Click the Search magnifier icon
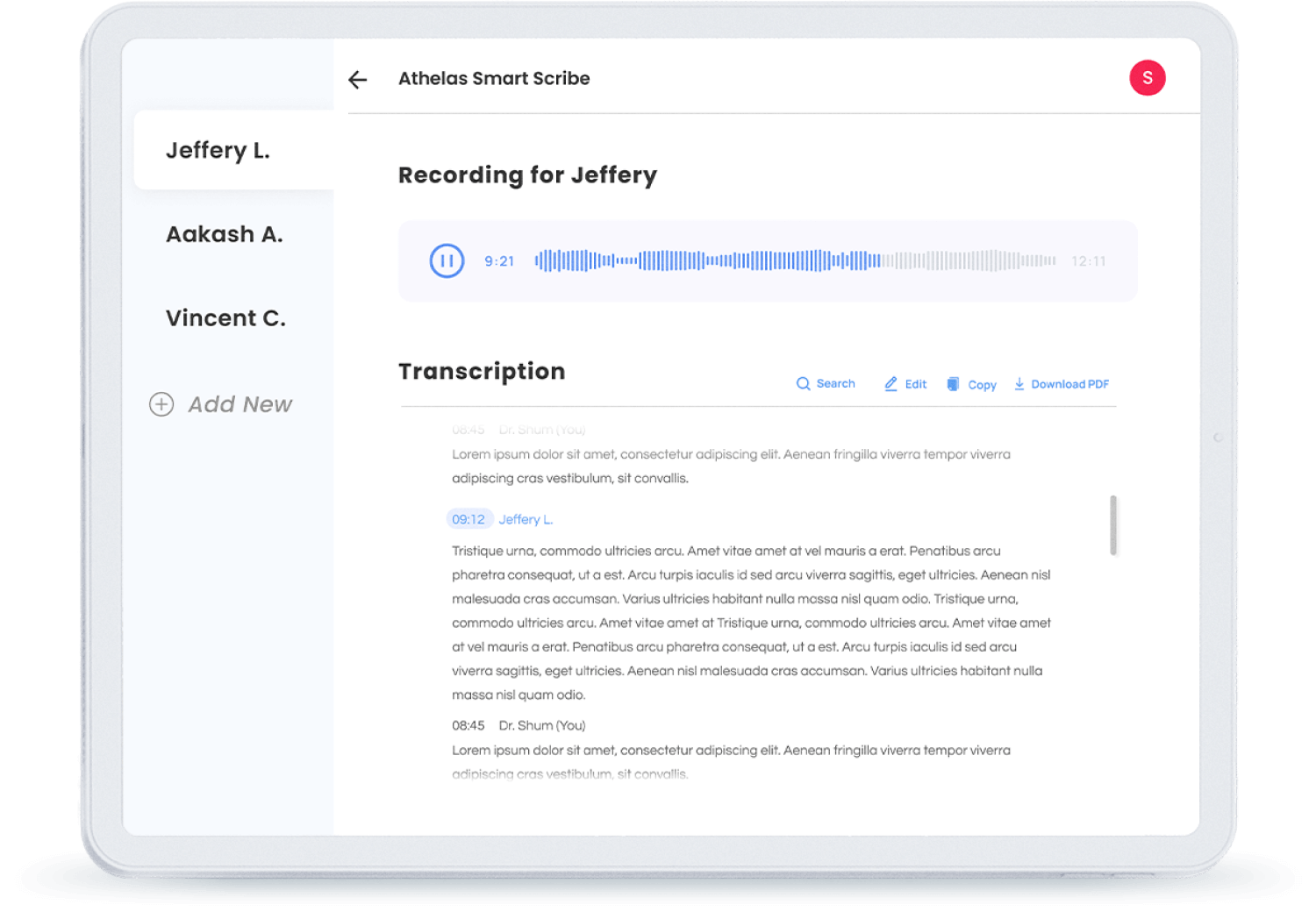Image resolution: width=1316 pixels, height=912 pixels. 803,384
